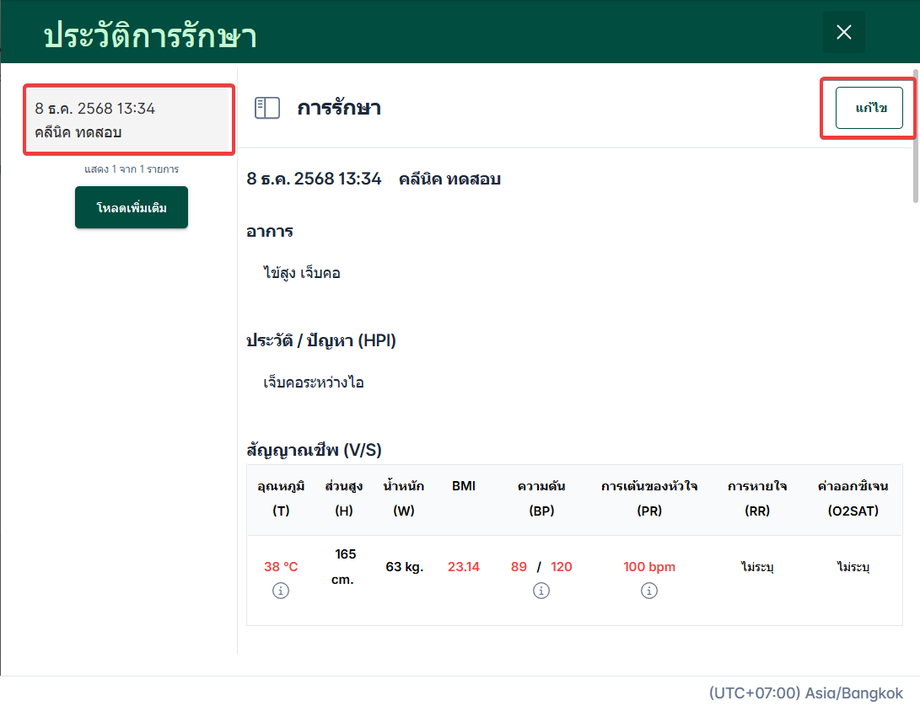Click the ค่าออกซิเจน (O2SAT) column header

point(853,498)
